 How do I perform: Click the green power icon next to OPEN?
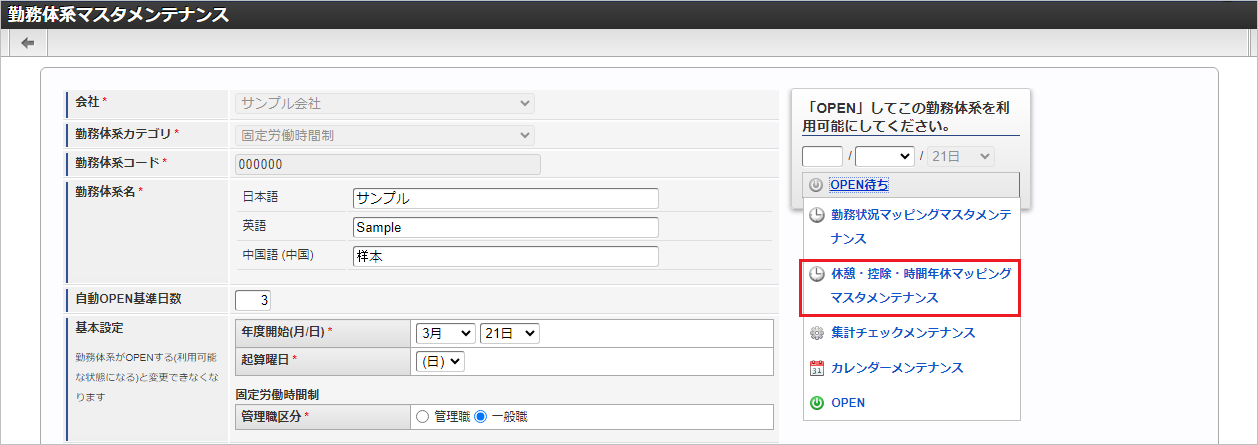pyautogui.click(x=817, y=403)
